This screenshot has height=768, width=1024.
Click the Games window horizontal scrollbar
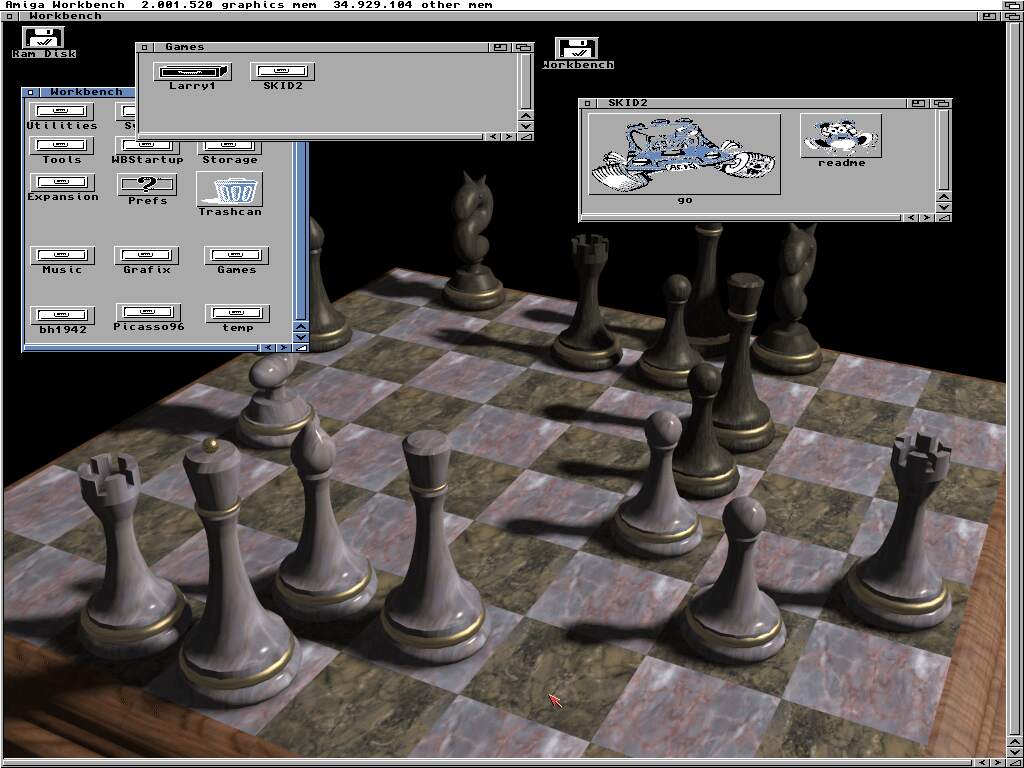point(313,136)
